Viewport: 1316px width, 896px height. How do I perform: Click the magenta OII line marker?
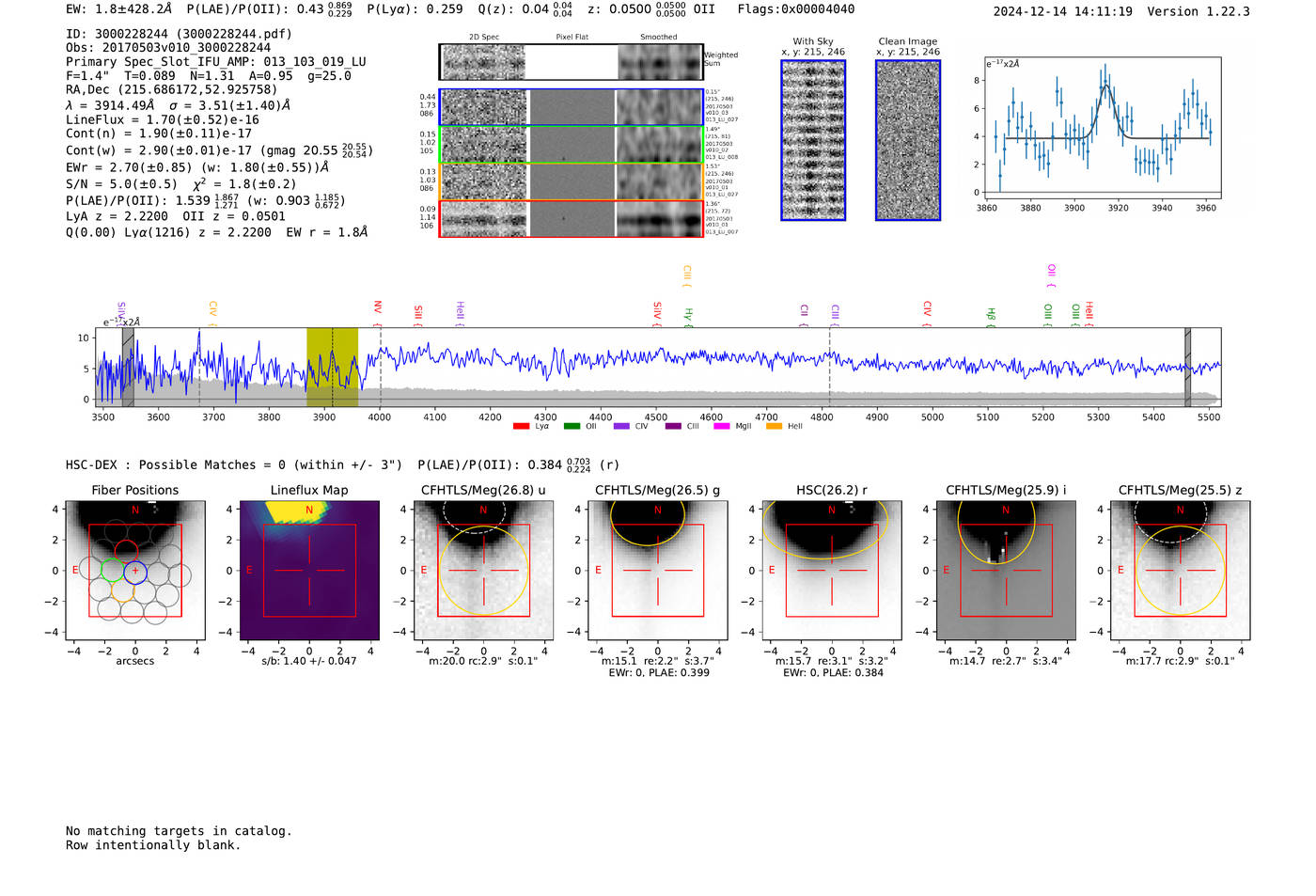click(1051, 275)
